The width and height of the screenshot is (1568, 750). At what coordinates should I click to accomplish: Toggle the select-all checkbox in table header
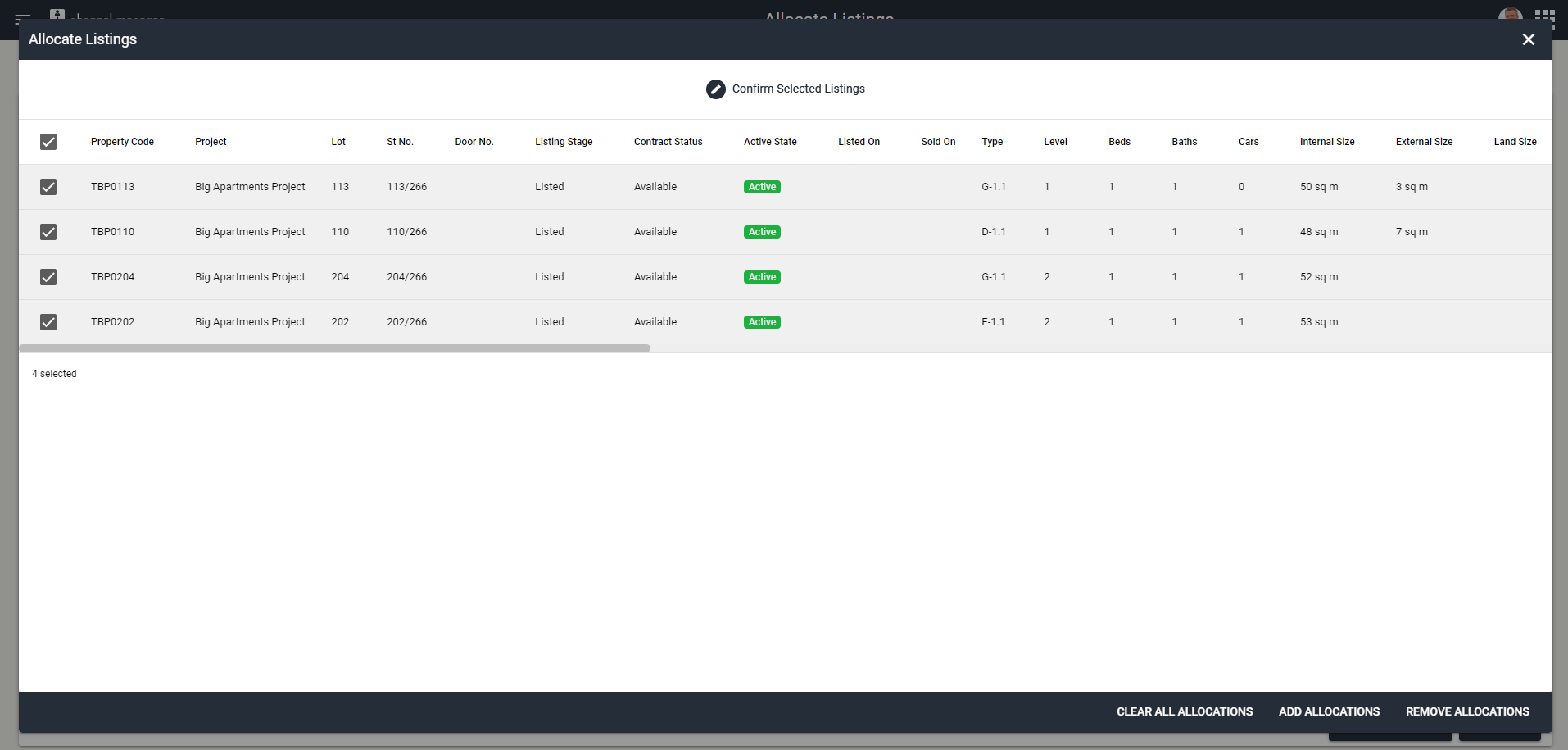click(x=48, y=141)
